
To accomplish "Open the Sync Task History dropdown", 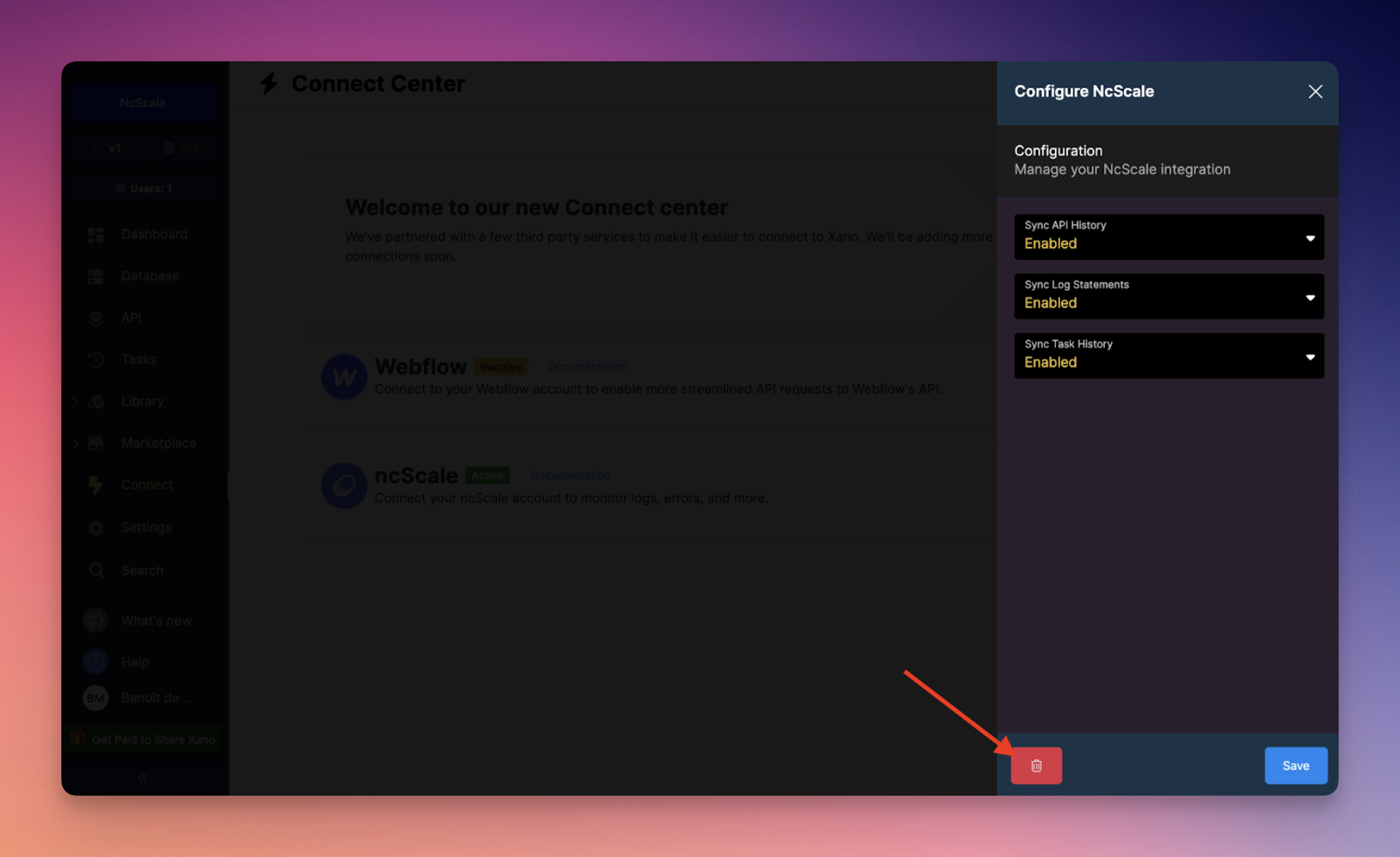I will pyautogui.click(x=1168, y=355).
